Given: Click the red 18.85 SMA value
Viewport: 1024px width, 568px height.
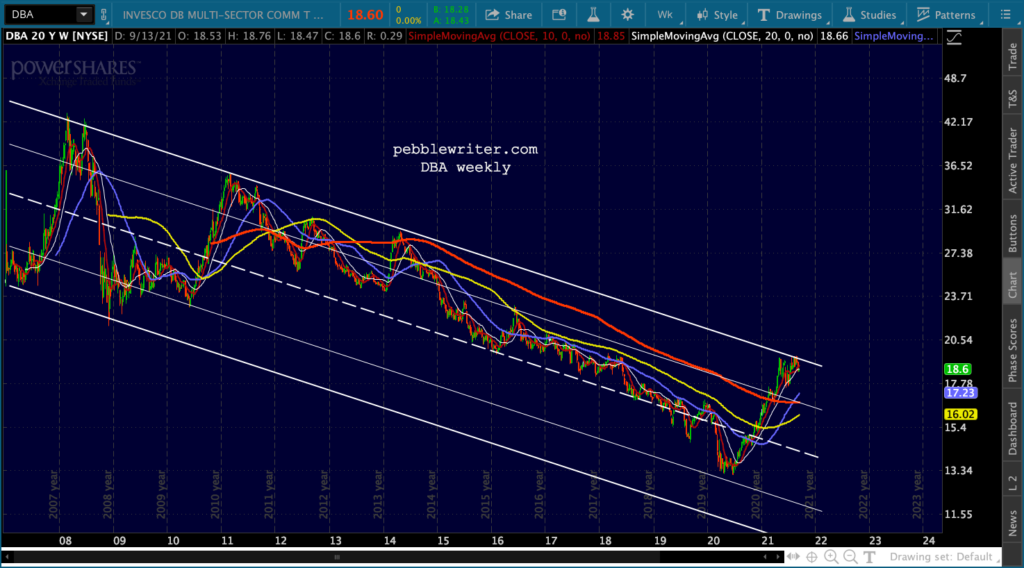Looking at the screenshot, I should (x=611, y=36).
